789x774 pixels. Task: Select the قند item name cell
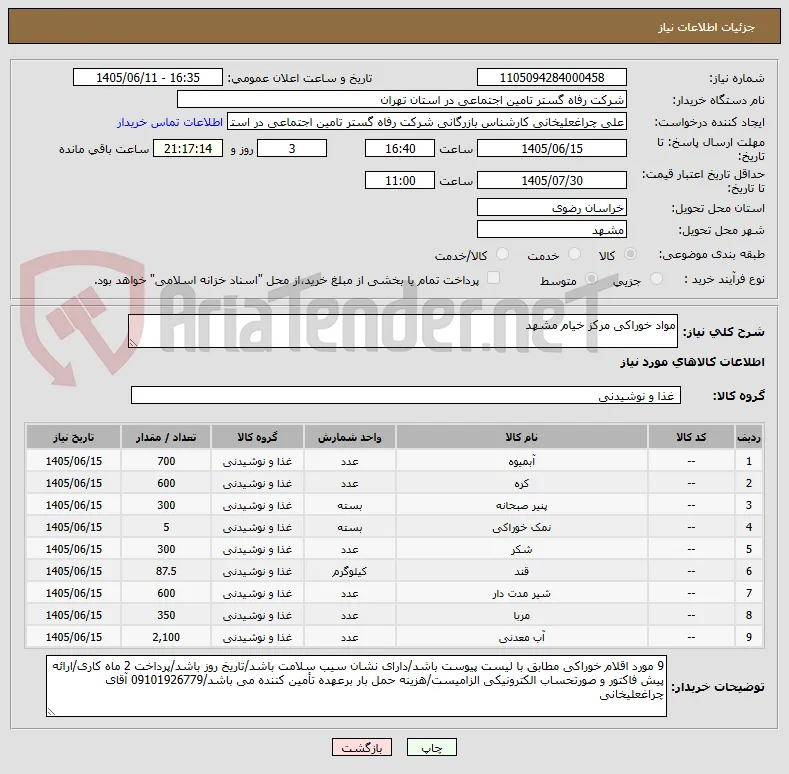[x=521, y=571]
